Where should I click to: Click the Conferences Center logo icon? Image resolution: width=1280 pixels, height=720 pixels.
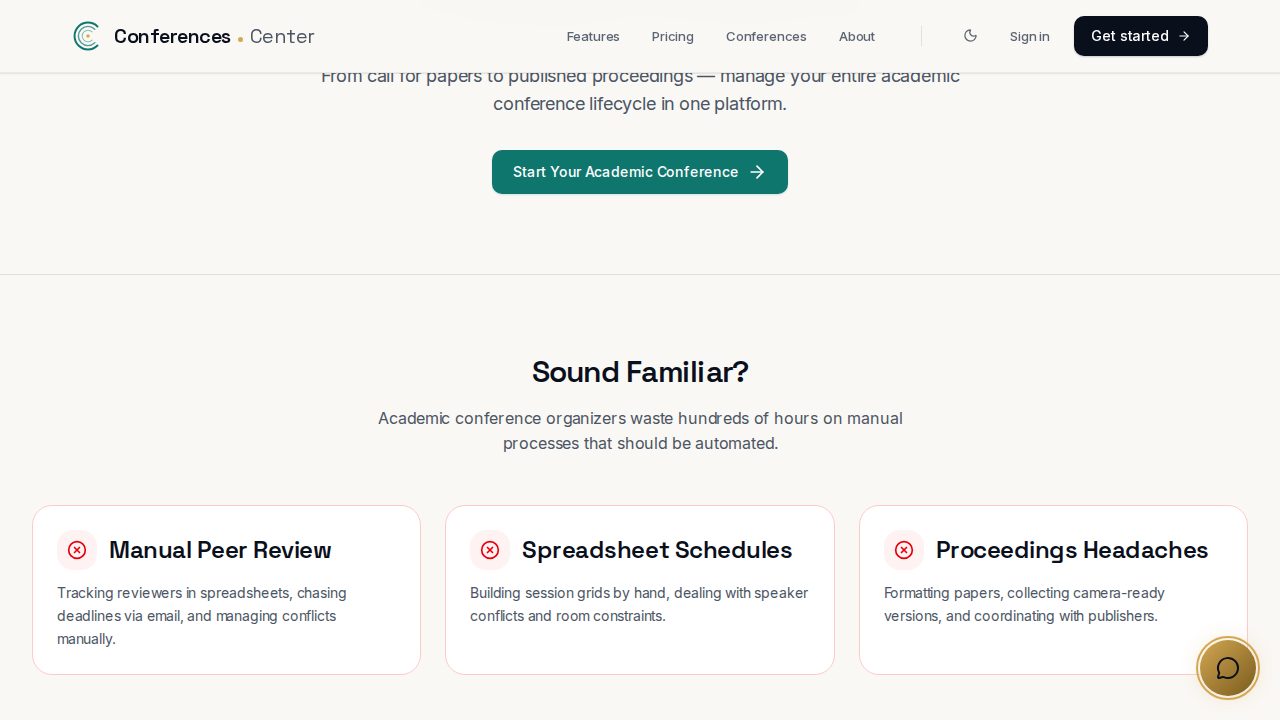pos(87,36)
